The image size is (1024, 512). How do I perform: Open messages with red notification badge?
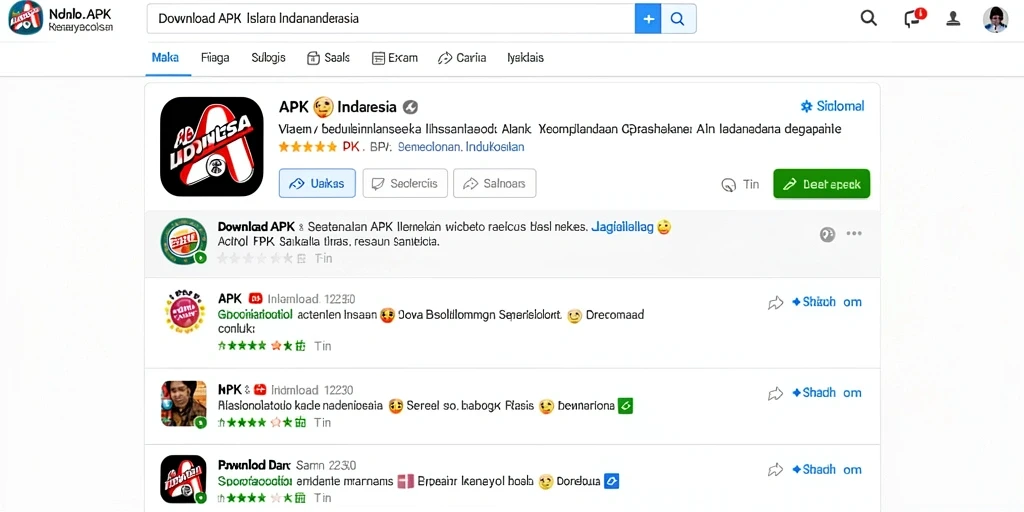click(x=913, y=18)
